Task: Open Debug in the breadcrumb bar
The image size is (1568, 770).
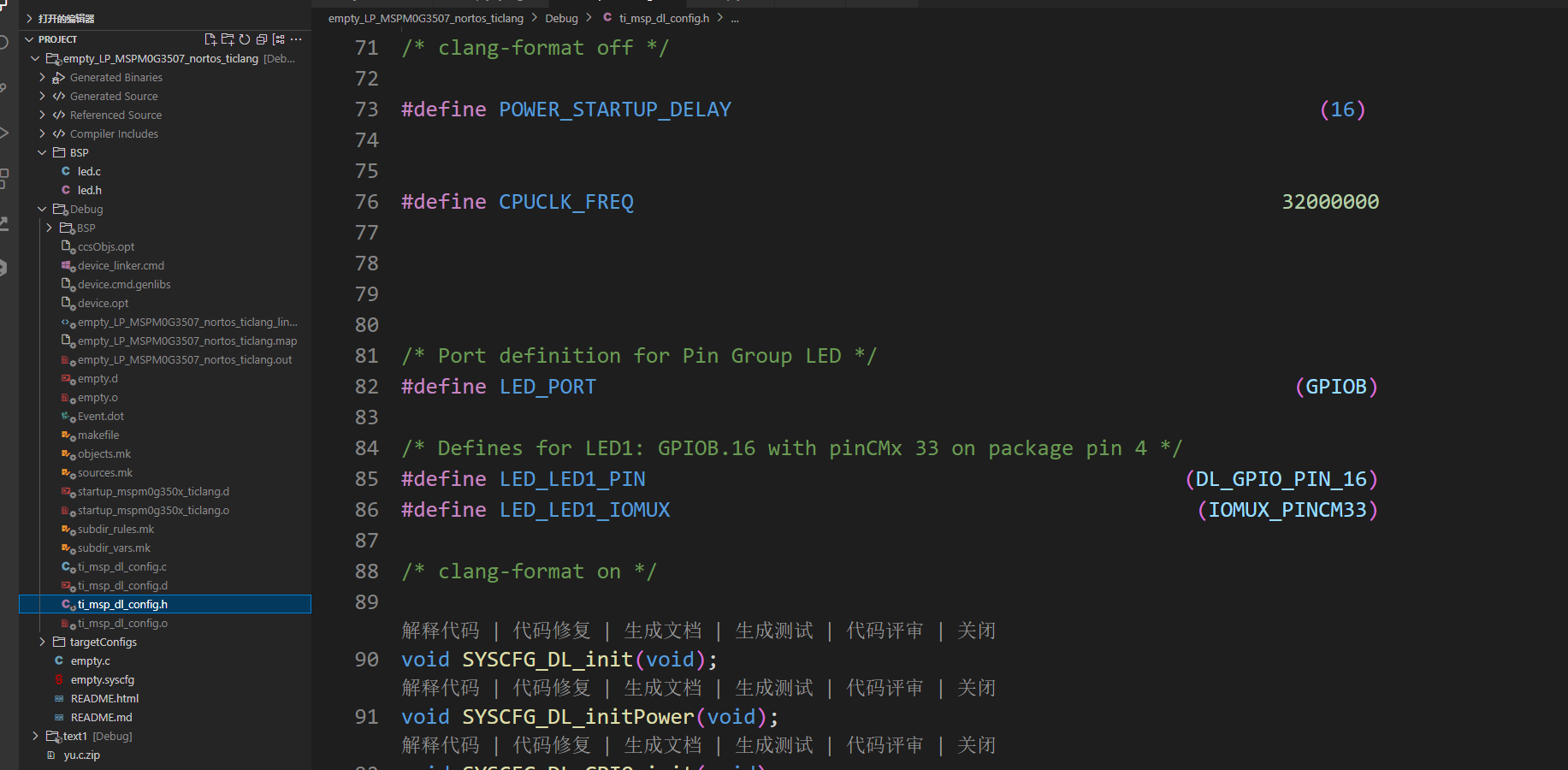Action: coord(562,17)
